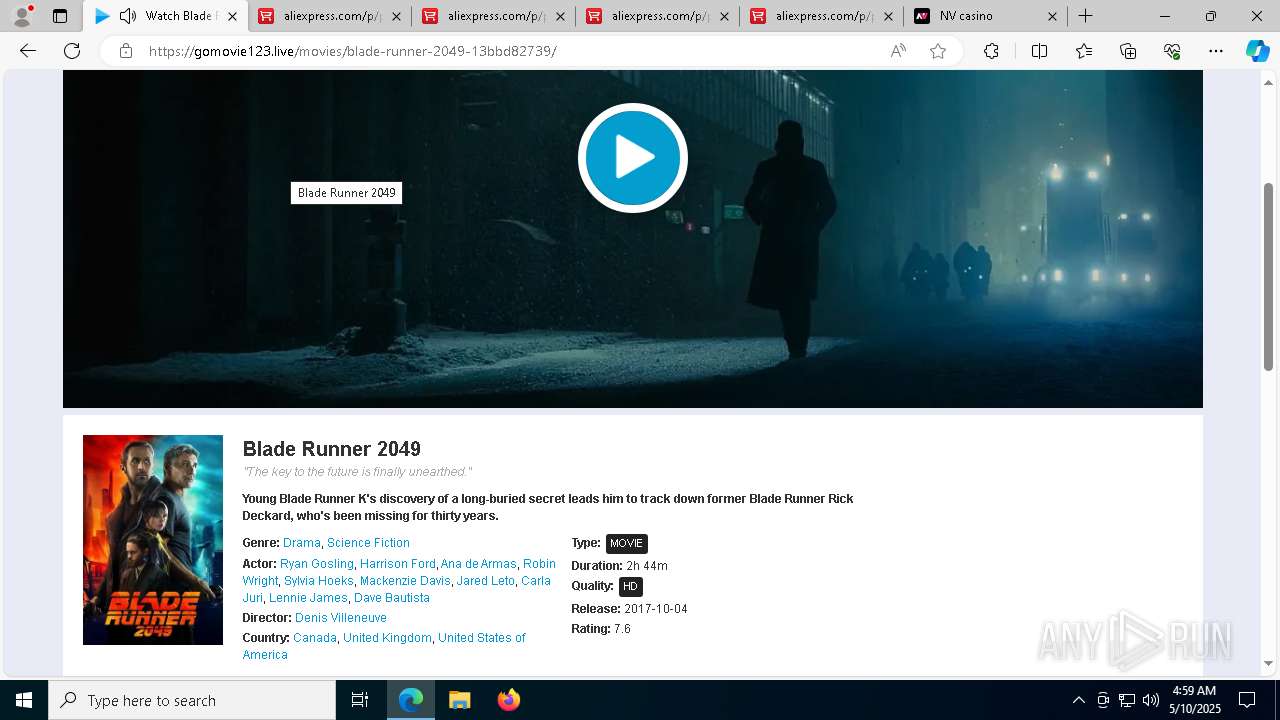Image resolution: width=1280 pixels, height=720 pixels.
Task: Switch to the second aliexpress tab
Action: pyautogui.click(x=494, y=16)
